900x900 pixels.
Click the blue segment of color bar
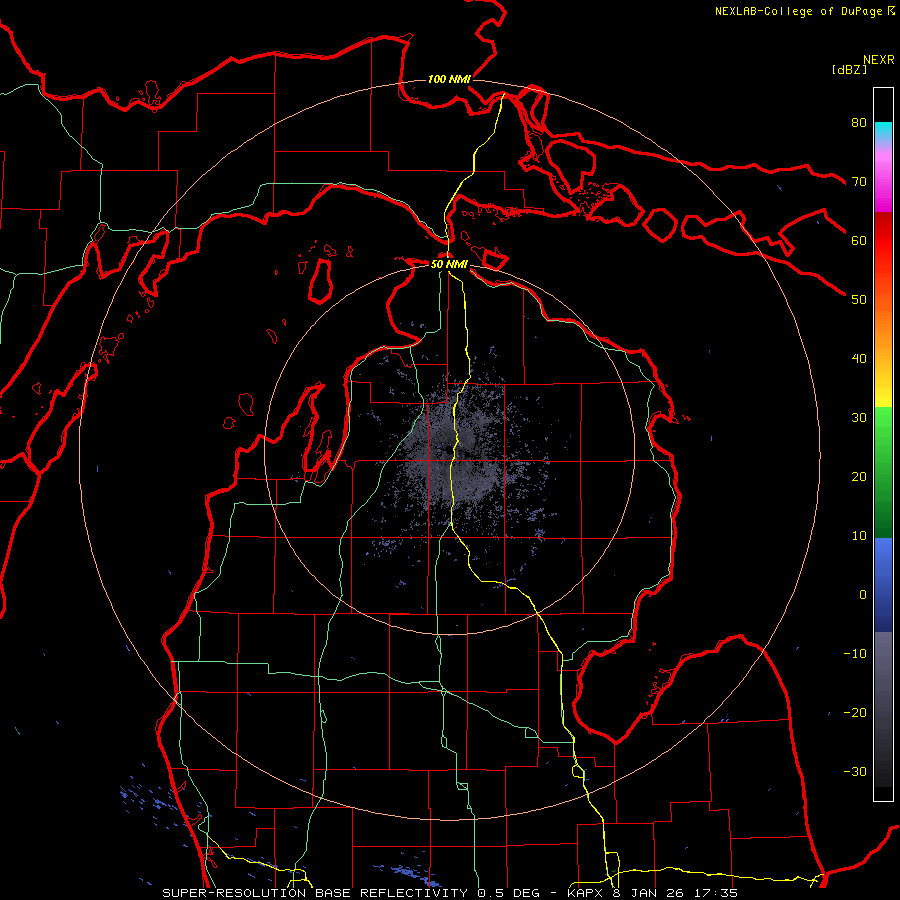click(x=883, y=584)
